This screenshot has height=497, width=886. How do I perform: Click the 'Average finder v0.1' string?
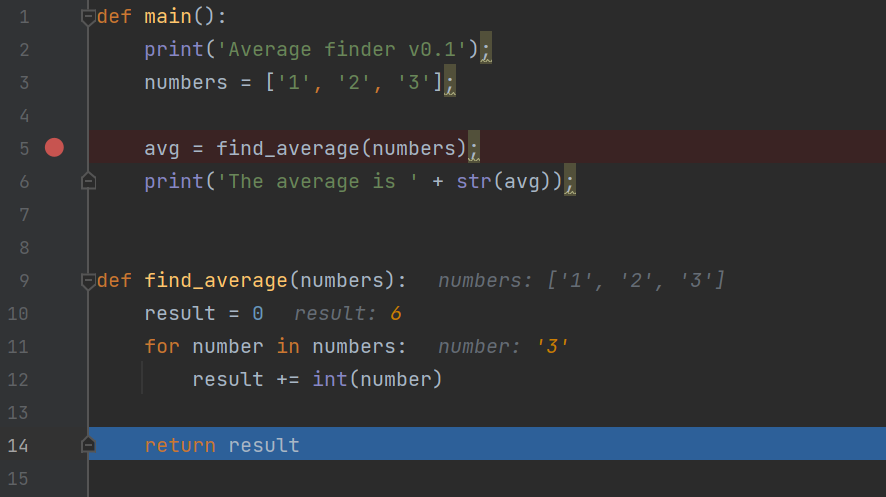tap(343, 50)
